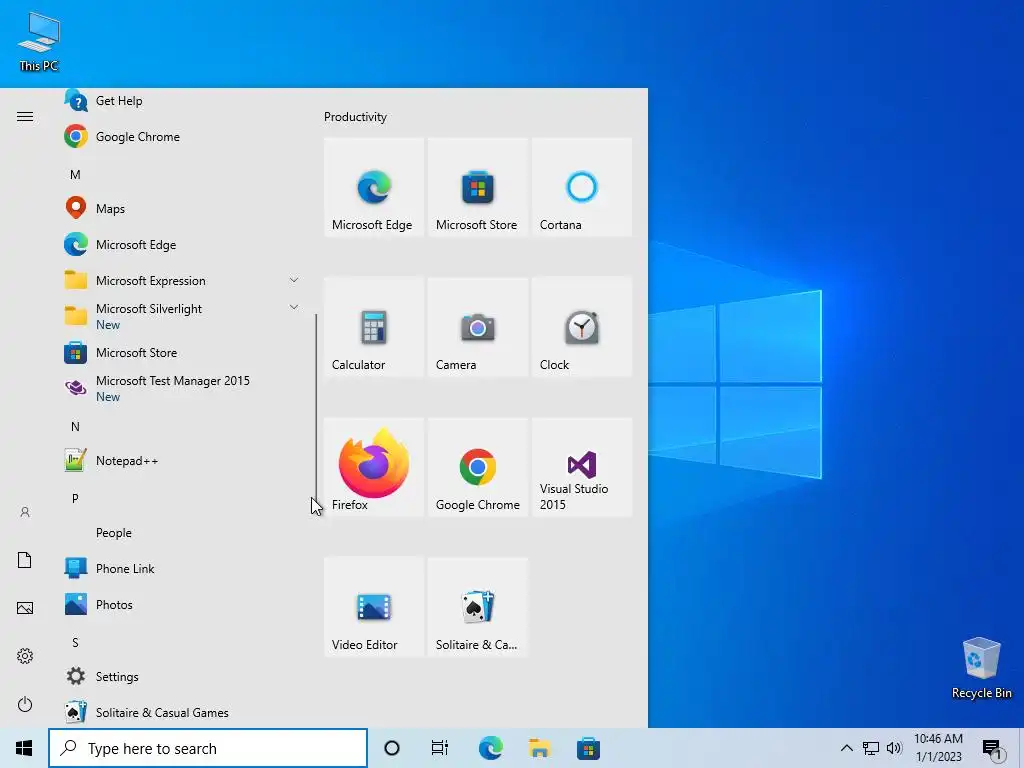This screenshot has width=1024, height=768.
Task: Launch the Firefox tile
Action: click(x=374, y=467)
